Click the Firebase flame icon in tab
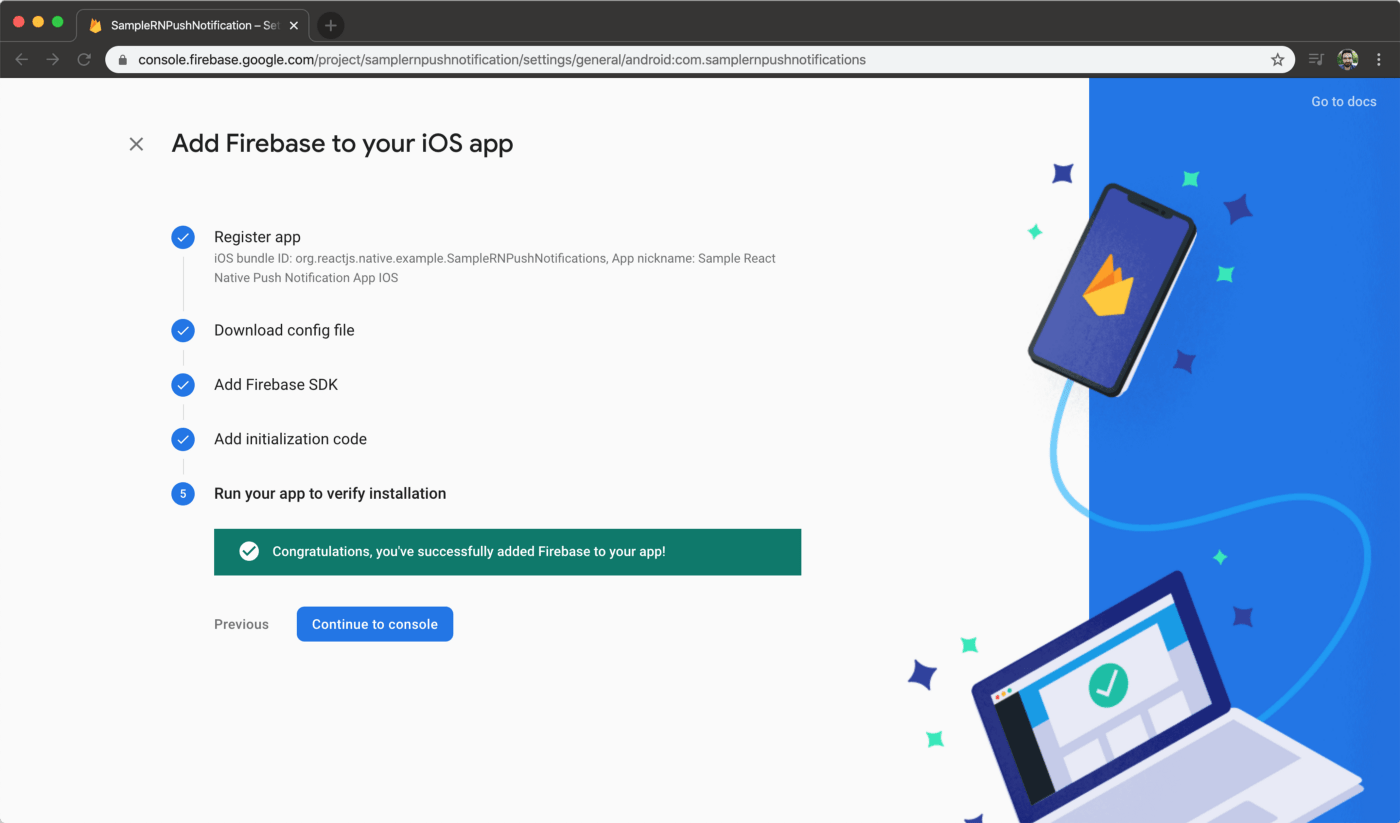 click(96, 25)
